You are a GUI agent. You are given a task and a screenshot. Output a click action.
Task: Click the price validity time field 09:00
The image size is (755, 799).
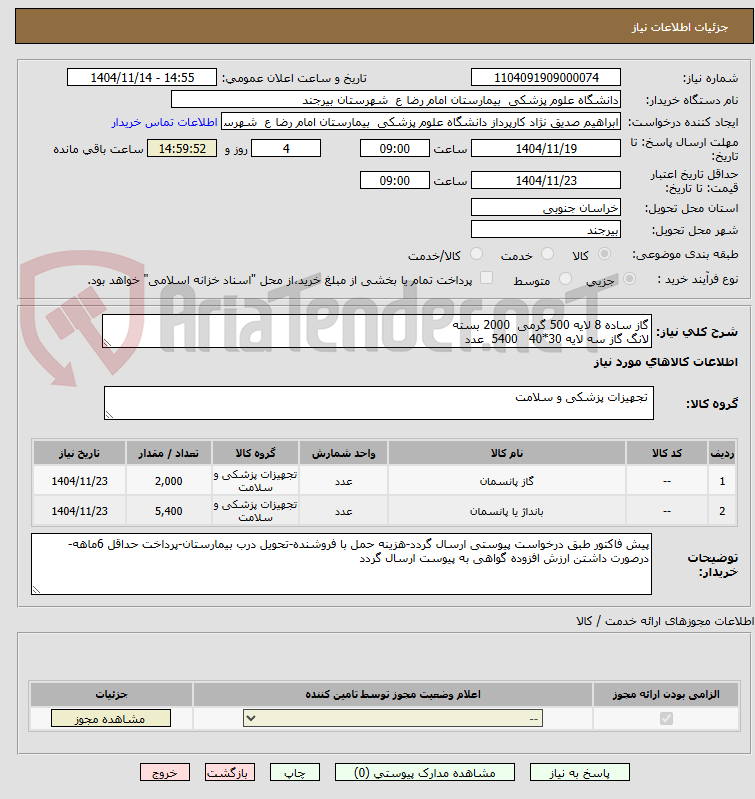[x=394, y=180]
